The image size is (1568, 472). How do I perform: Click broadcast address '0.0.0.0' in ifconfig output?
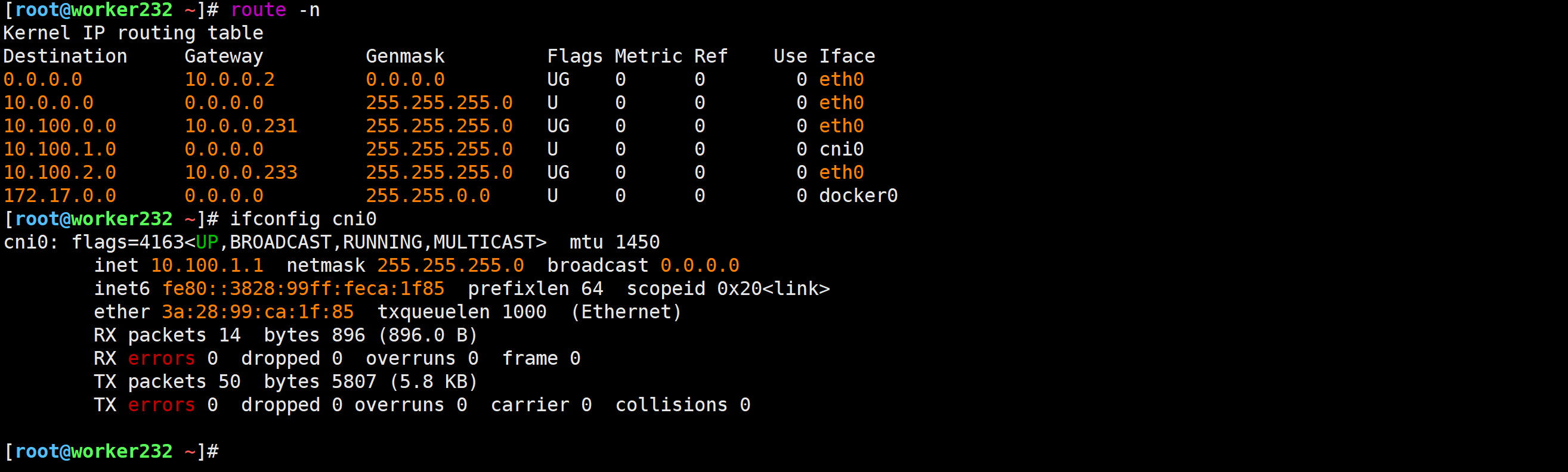(x=700, y=265)
